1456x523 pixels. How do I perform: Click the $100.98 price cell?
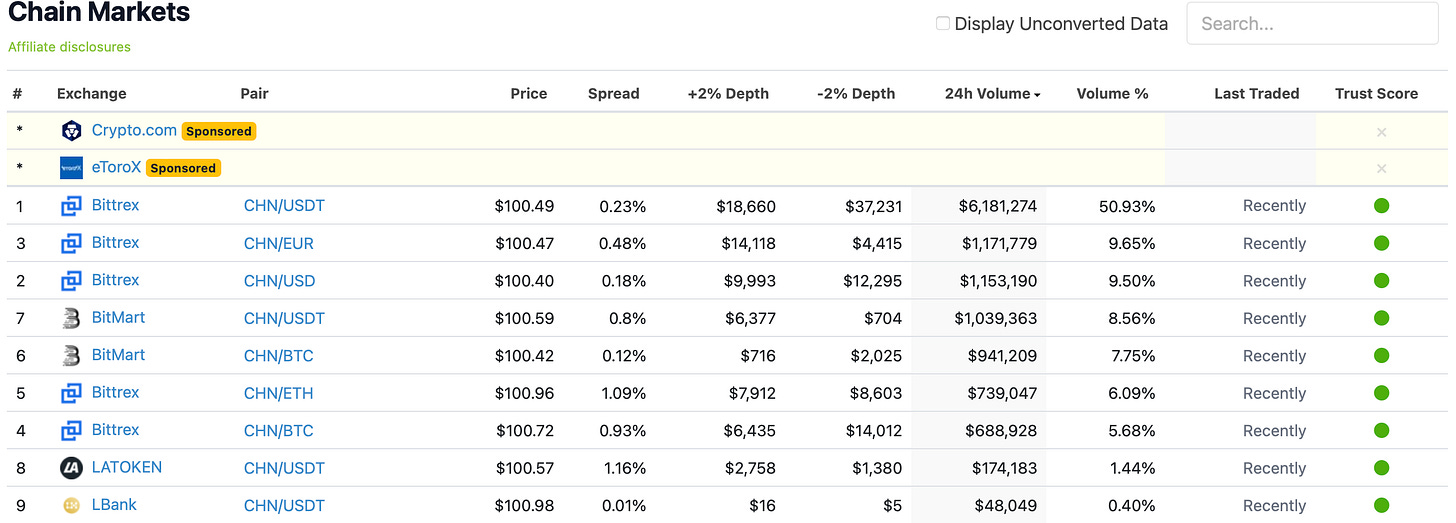pos(524,506)
